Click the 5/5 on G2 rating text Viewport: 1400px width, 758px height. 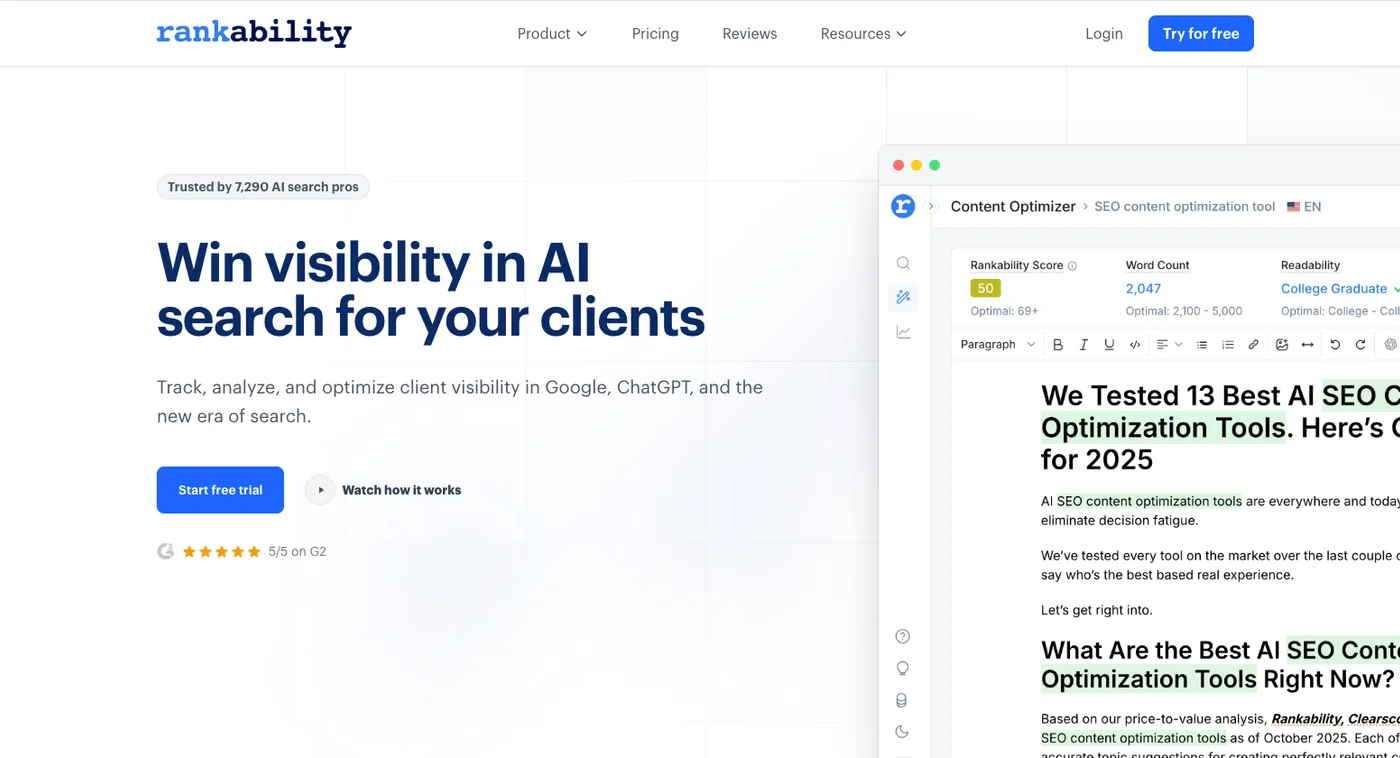pyautogui.click(x=297, y=551)
